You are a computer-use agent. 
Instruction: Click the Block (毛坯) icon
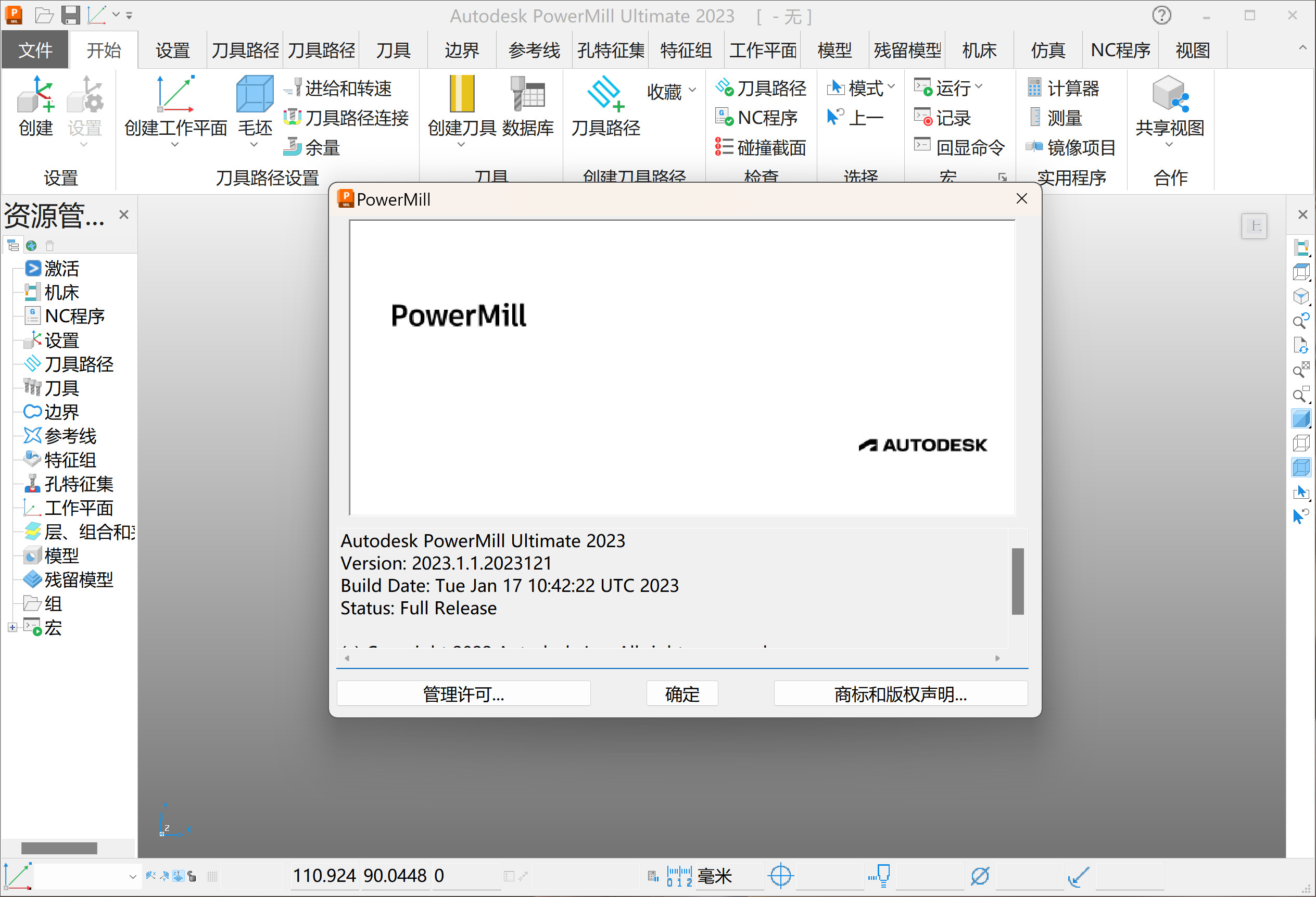click(254, 95)
